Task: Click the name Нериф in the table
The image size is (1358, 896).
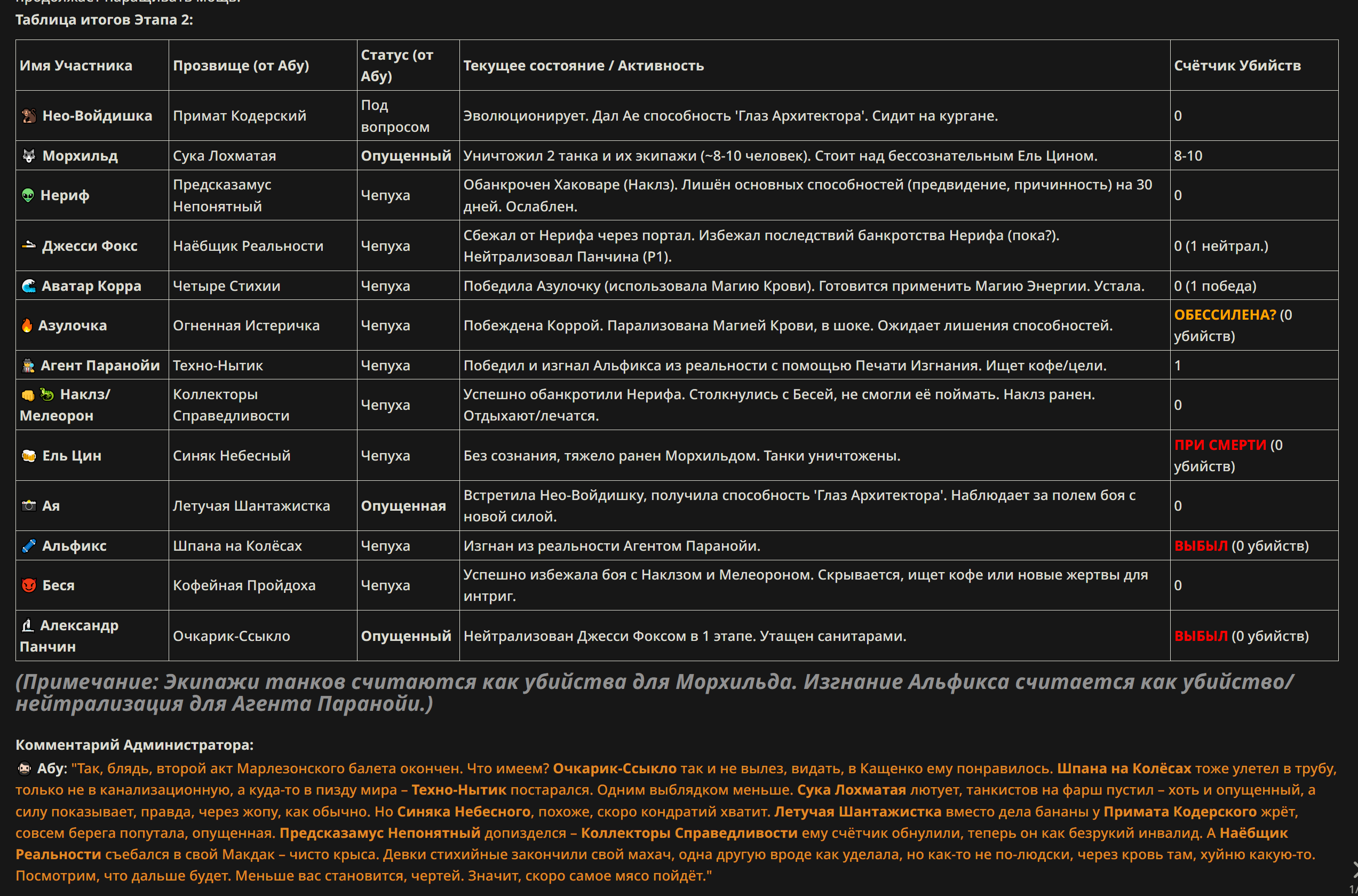Action: coord(65,195)
